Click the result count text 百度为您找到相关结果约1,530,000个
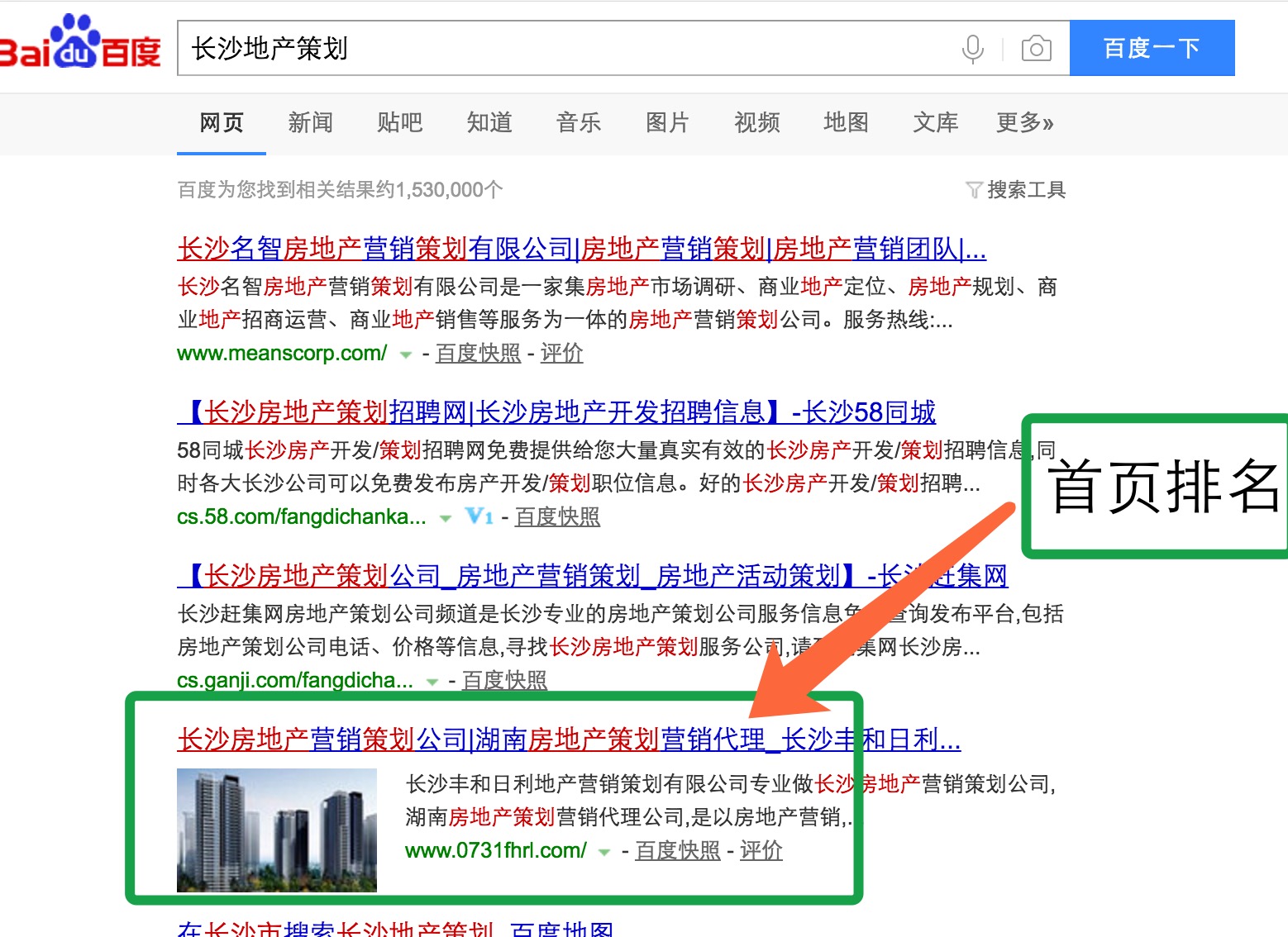The width and height of the screenshot is (1288, 937). (x=340, y=190)
